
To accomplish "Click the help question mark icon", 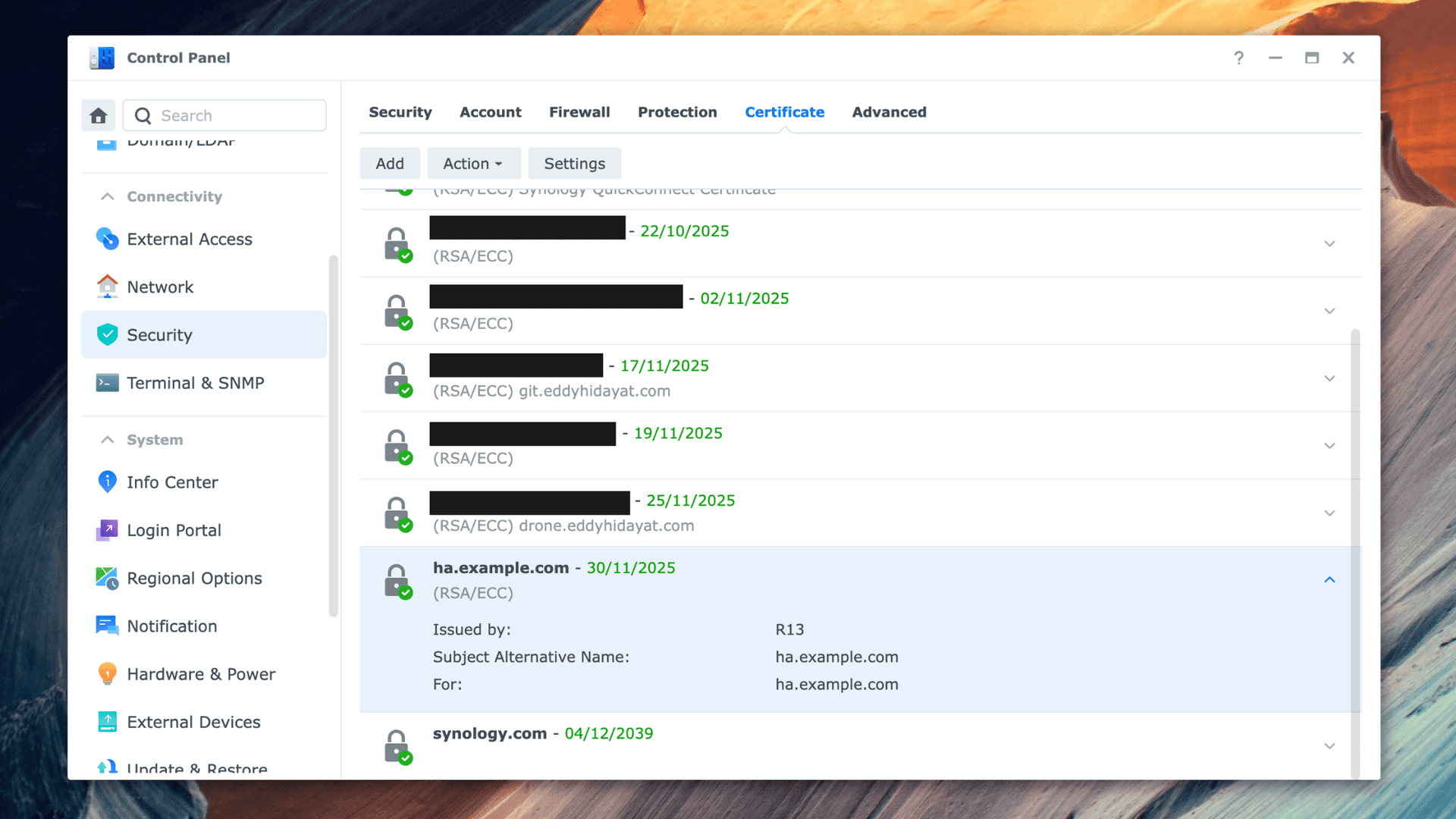I will tap(1238, 58).
